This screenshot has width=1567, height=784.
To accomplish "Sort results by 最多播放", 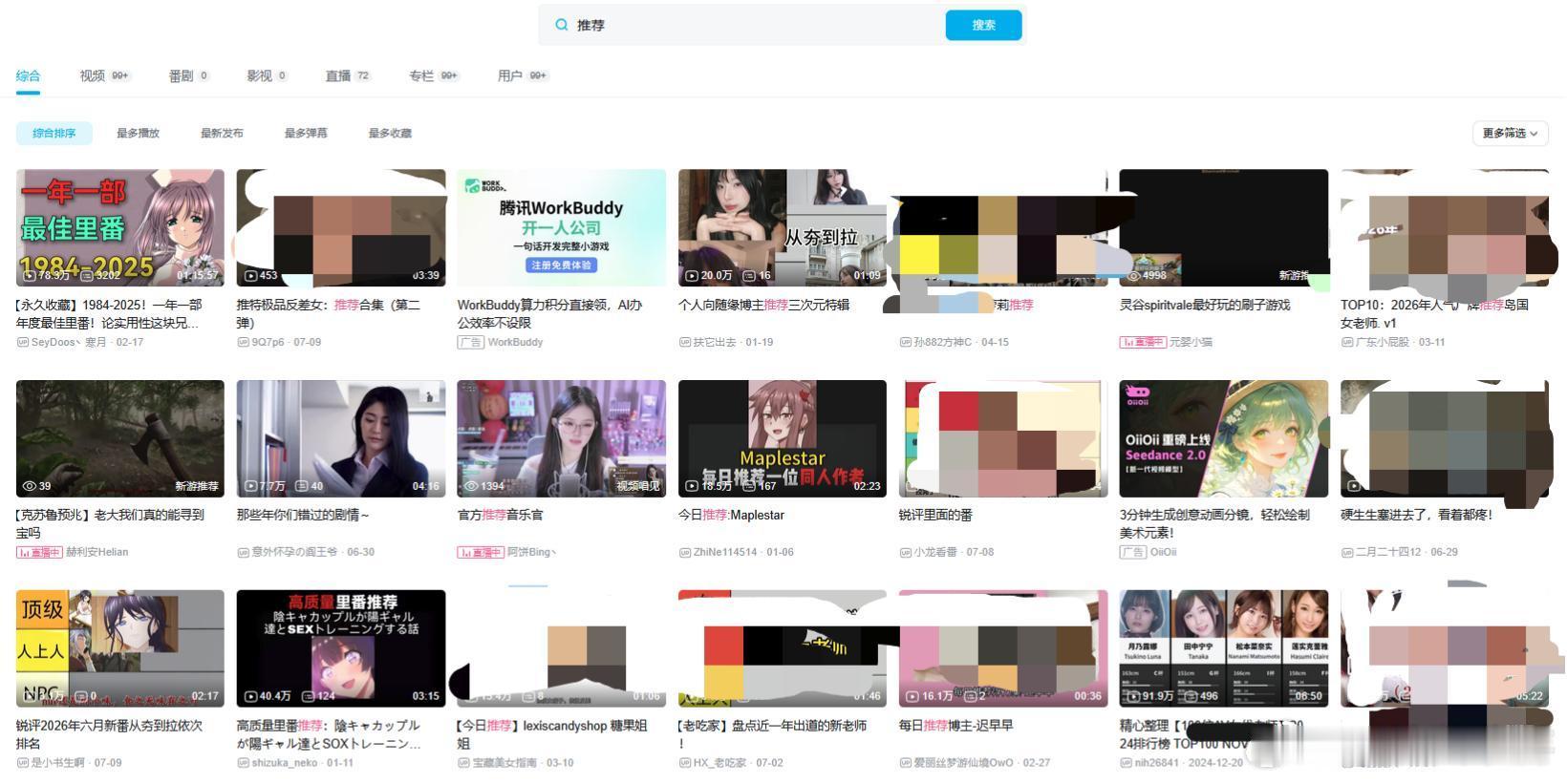I will coord(138,134).
